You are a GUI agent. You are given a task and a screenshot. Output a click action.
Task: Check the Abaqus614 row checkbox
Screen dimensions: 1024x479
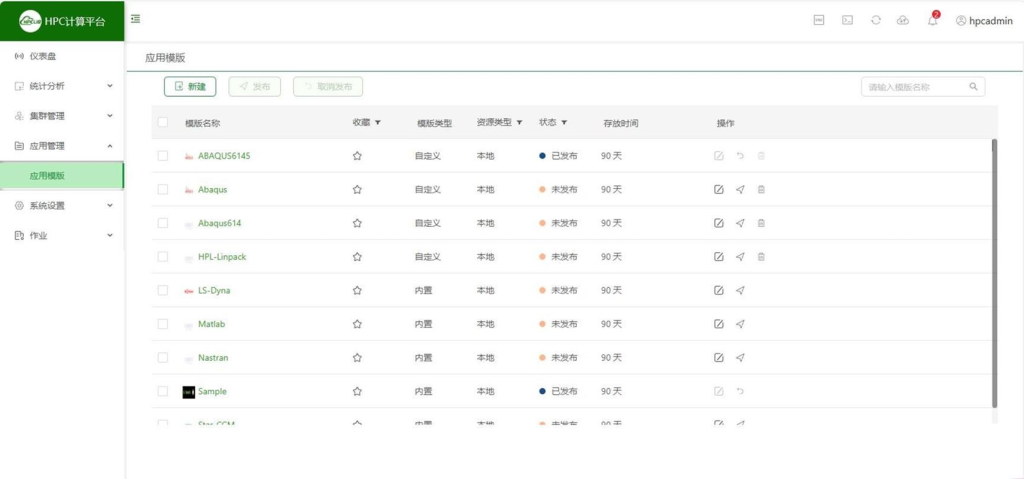(163, 223)
